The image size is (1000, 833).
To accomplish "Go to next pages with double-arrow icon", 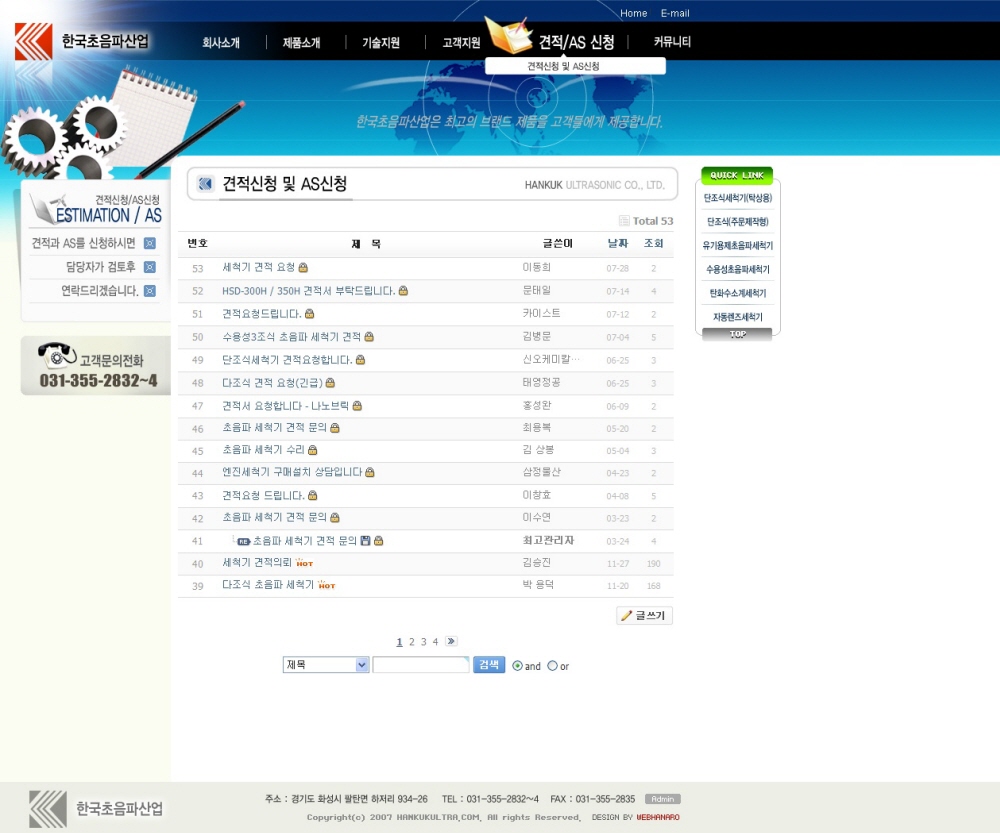I will (451, 642).
